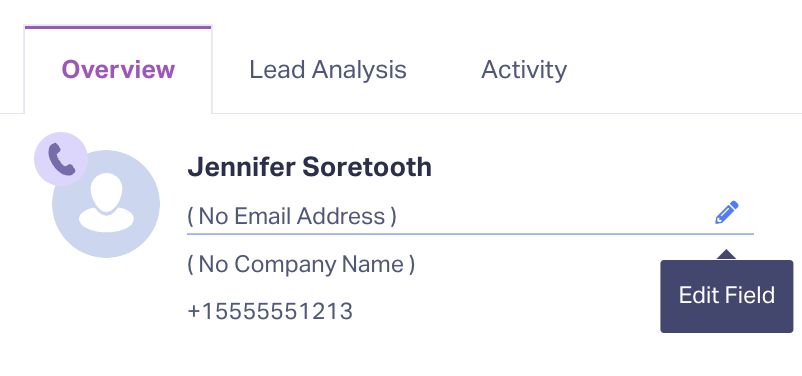Screen dimensions: 802x376
Task: Select the lead's phone number line
Action: (x=270, y=311)
